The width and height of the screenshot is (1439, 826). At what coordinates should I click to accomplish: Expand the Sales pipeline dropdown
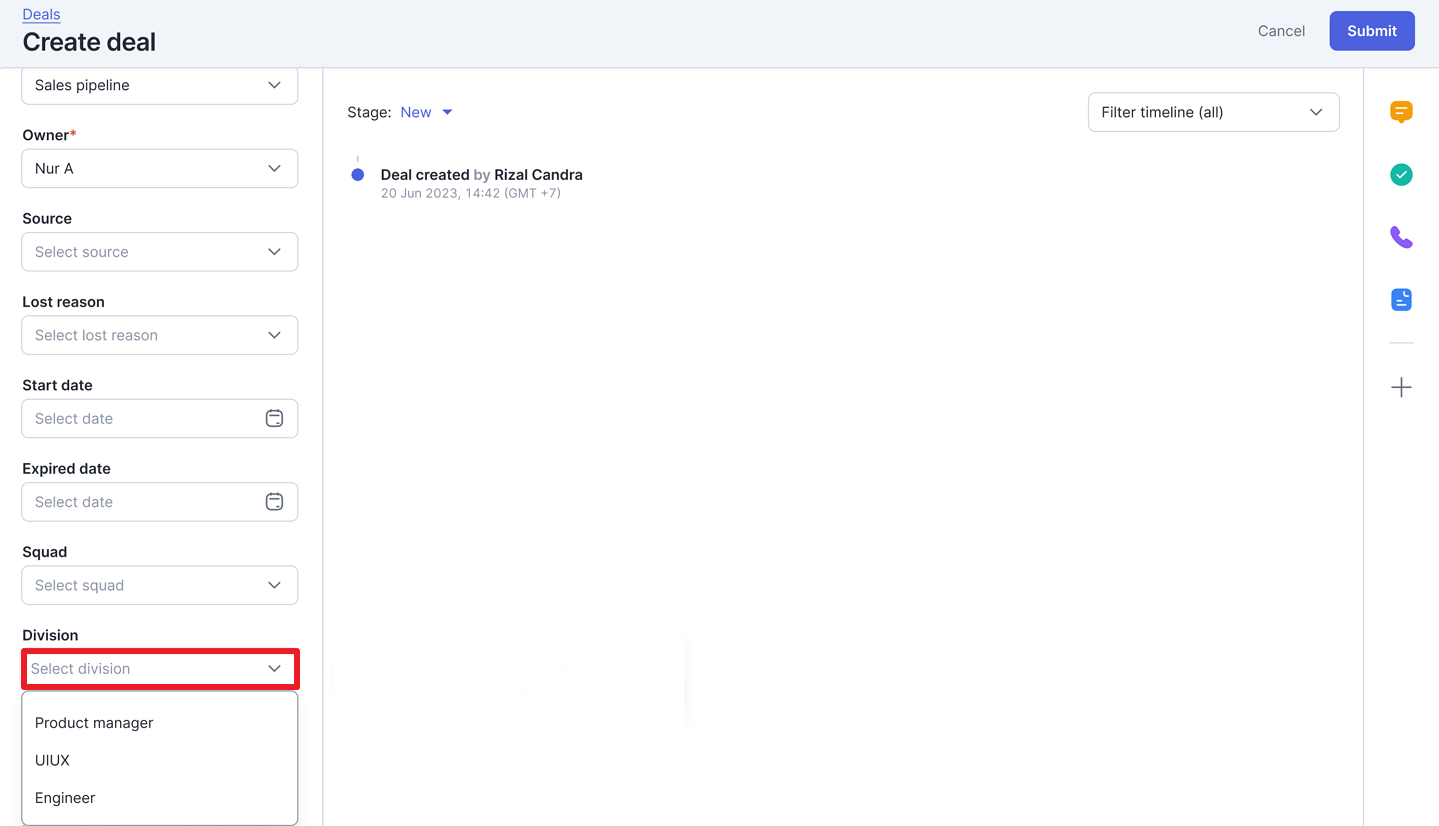pyautogui.click(x=160, y=85)
